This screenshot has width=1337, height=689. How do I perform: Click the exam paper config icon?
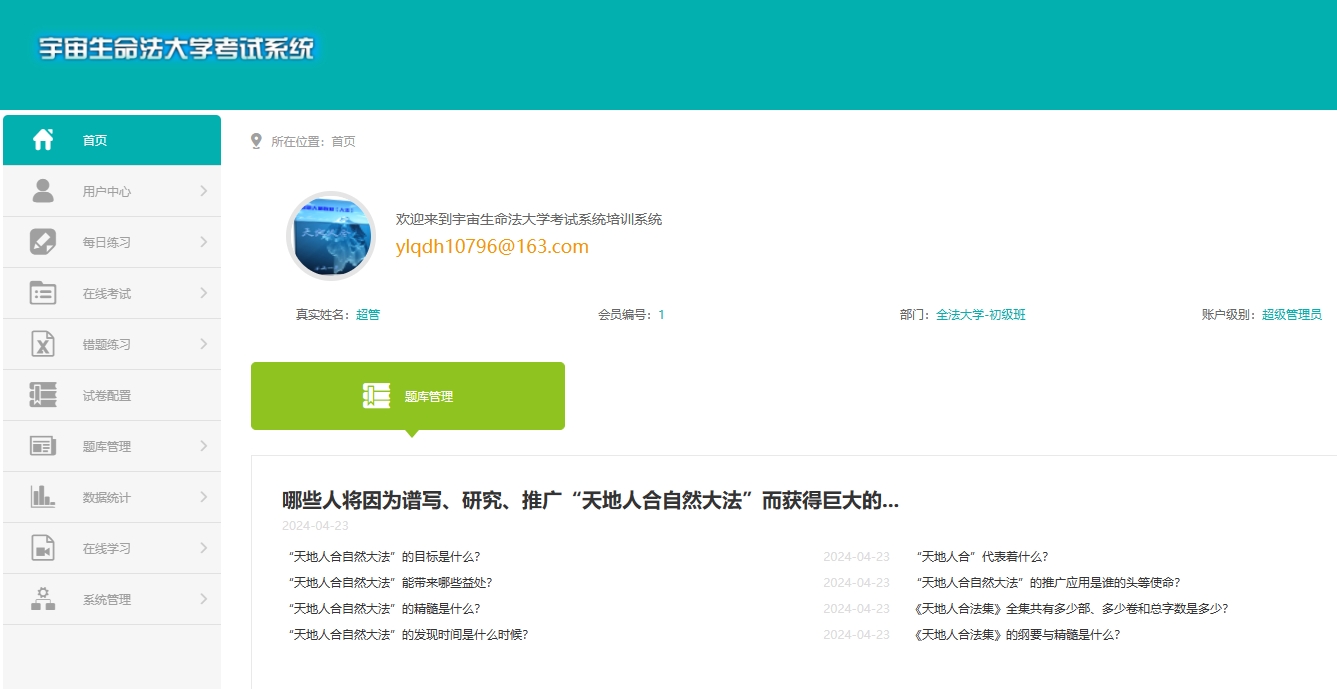43,395
